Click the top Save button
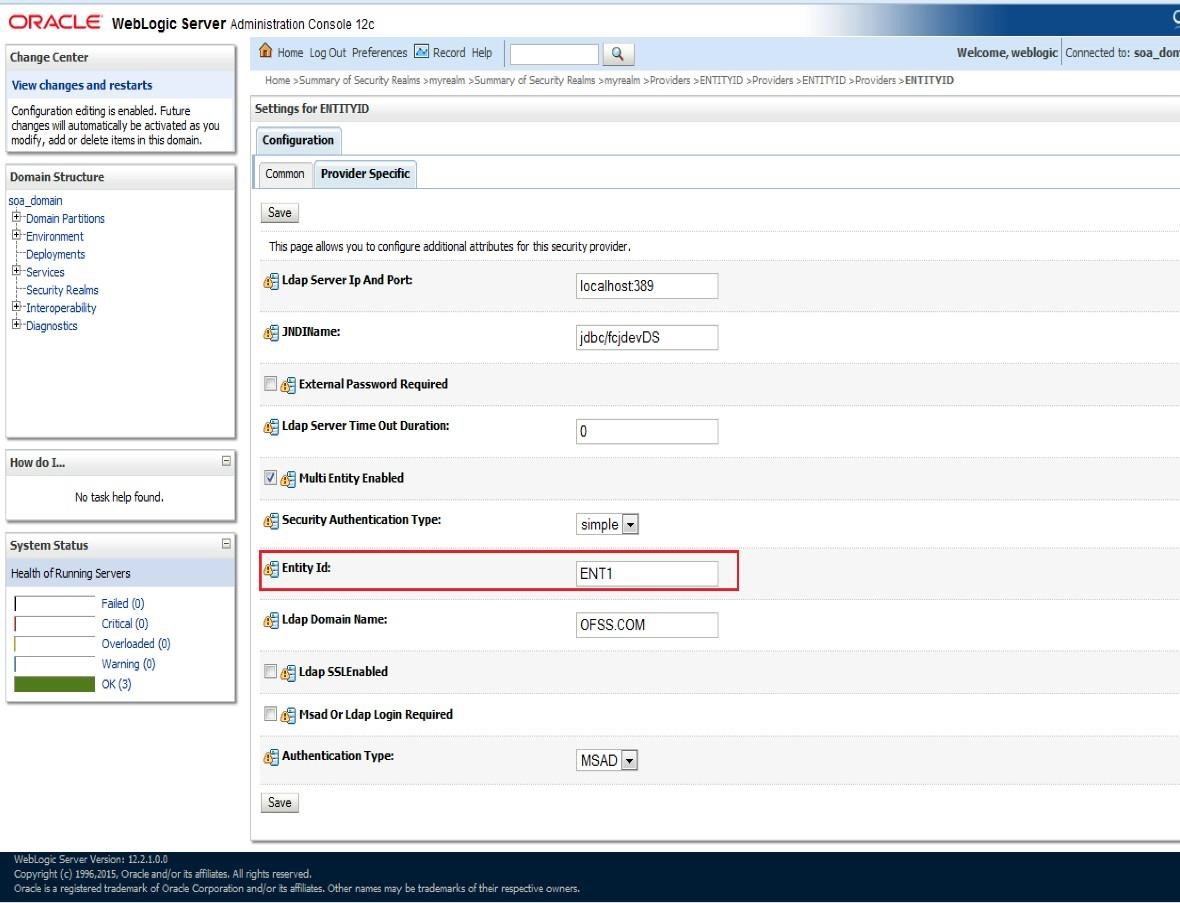 point(280,213)
